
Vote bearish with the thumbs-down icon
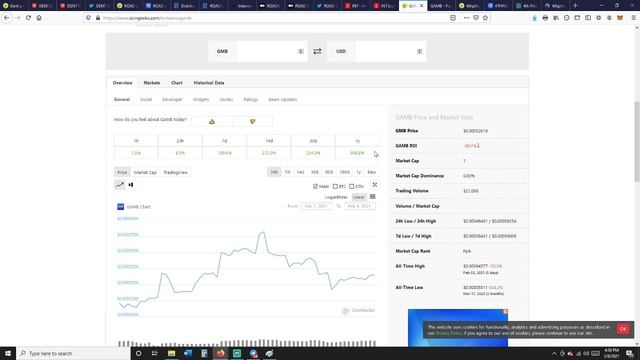click(252, 121)
